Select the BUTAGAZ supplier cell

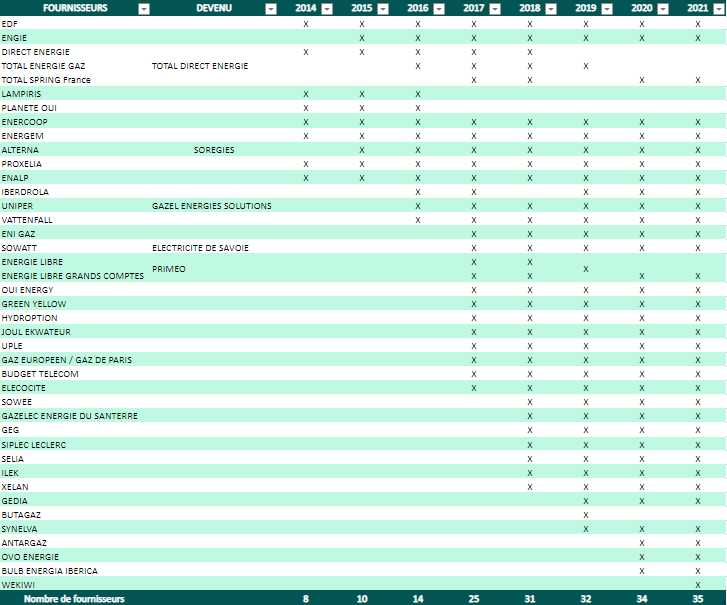pyautogui.click(x=75, y=515)
